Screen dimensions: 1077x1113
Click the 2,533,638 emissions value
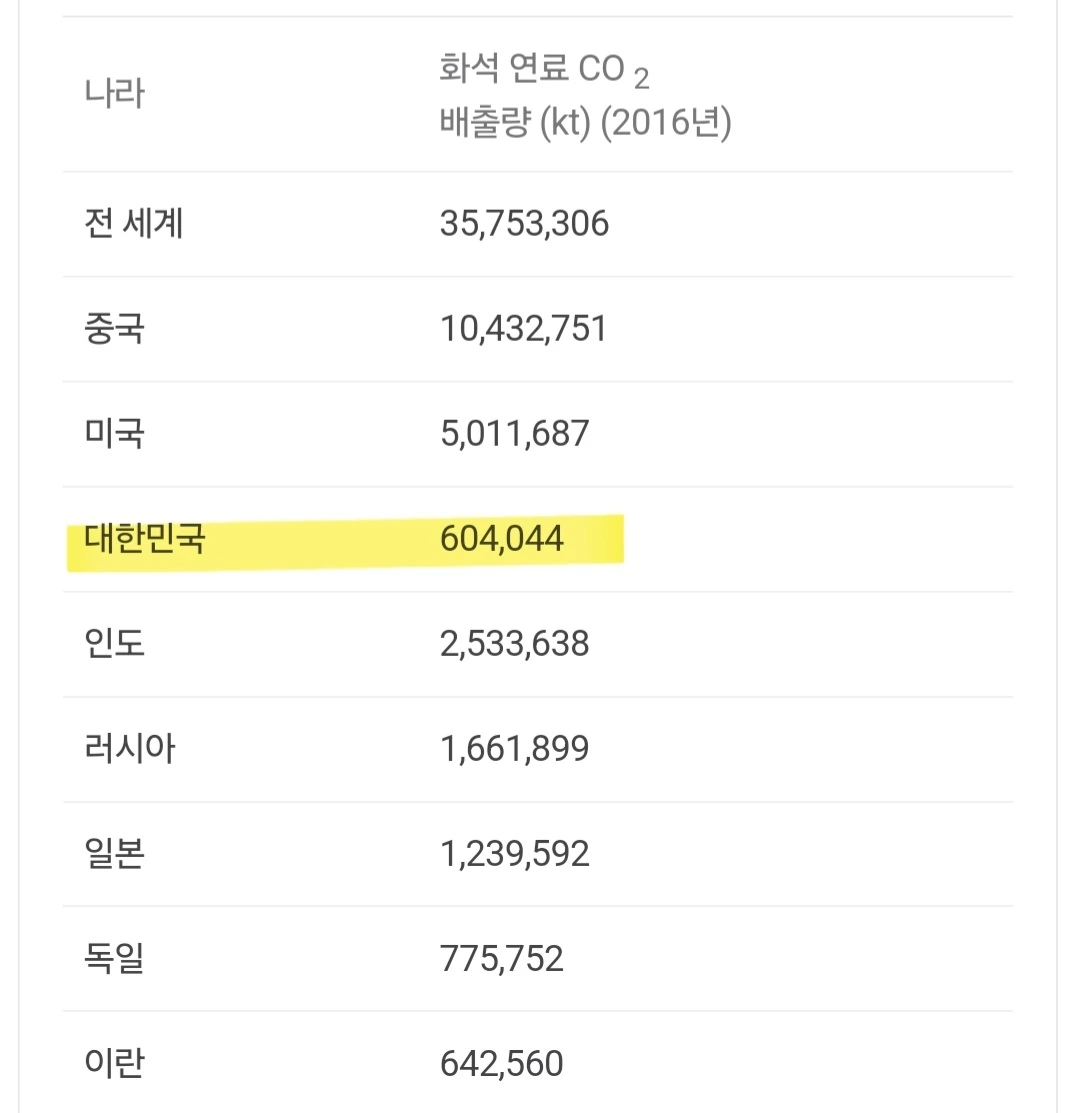coord(515,644)
